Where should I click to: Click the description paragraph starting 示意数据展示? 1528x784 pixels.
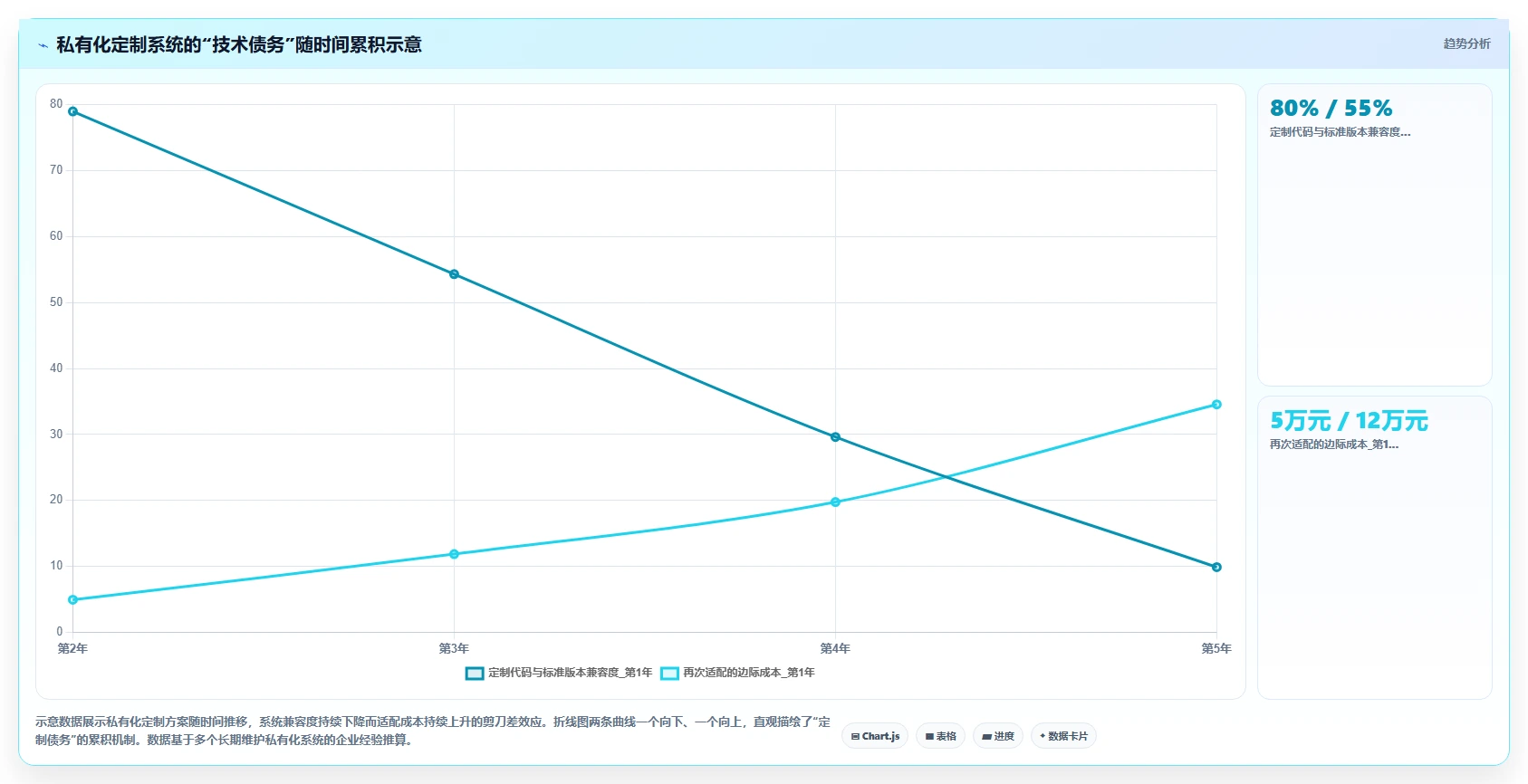(433, 731)
